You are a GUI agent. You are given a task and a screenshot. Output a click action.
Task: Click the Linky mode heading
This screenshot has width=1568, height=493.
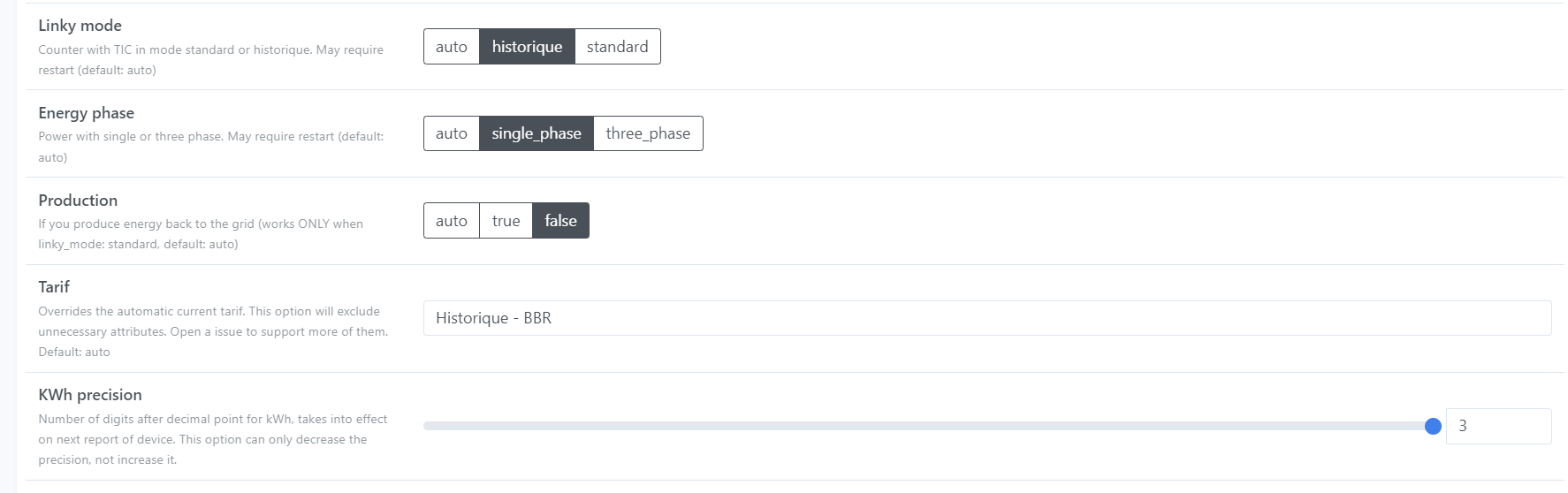[80, 26]
